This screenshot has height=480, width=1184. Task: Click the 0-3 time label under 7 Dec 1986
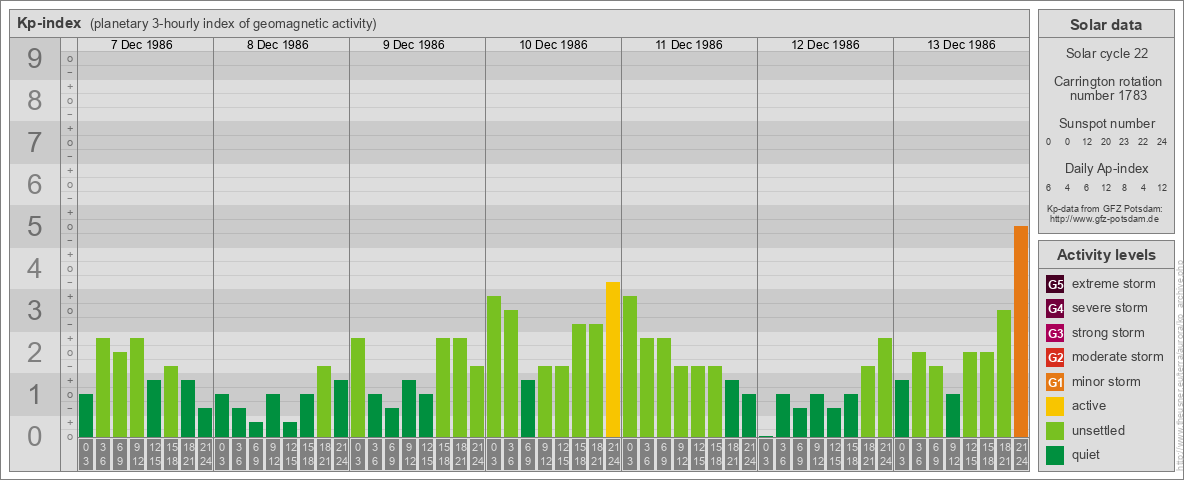pyautogui.click(x=86, y=455)
